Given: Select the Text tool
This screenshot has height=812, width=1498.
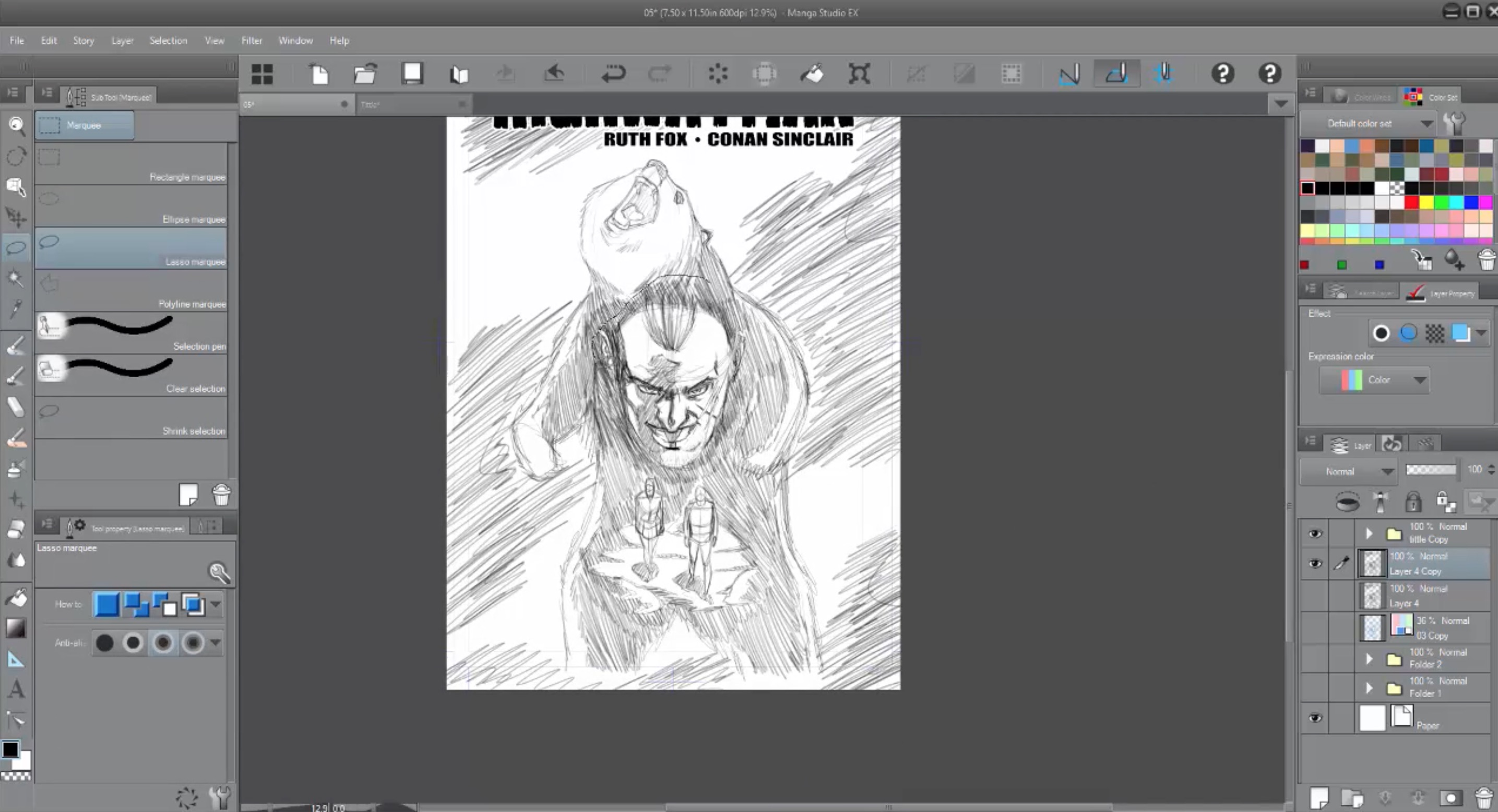Looking at the screenshot, I should tap(16, 689).
